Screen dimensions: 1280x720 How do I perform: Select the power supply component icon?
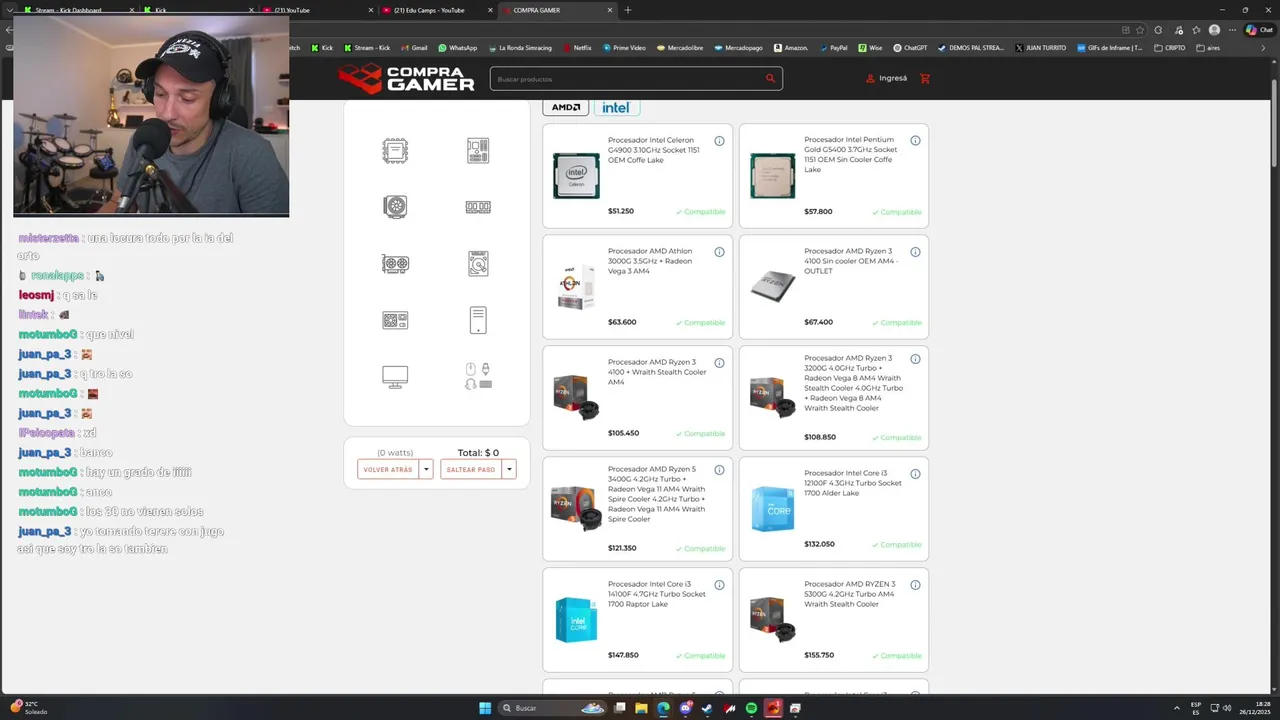point(395,320)
